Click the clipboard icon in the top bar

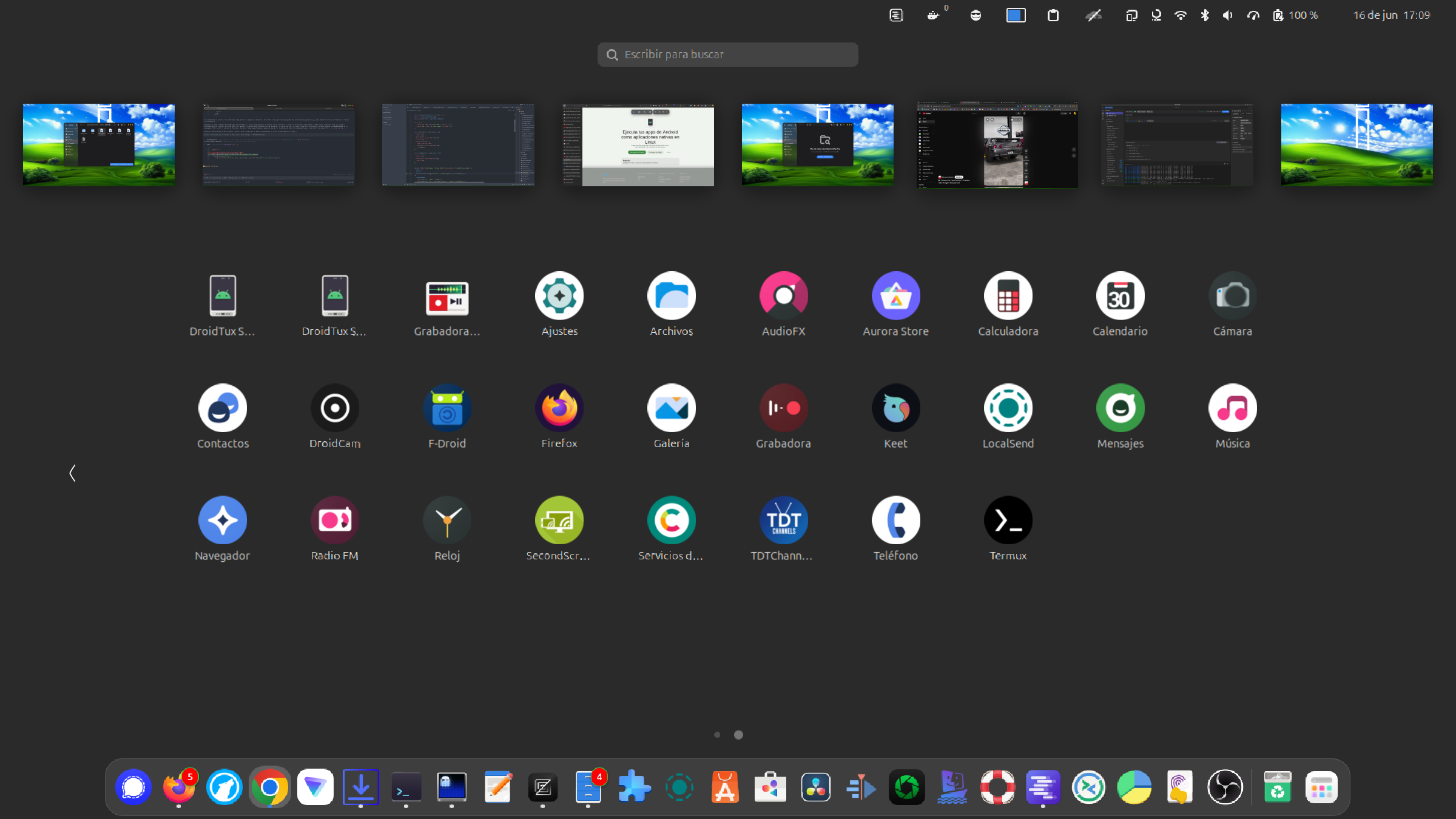pyautogui.click(x=1053, y=15)
